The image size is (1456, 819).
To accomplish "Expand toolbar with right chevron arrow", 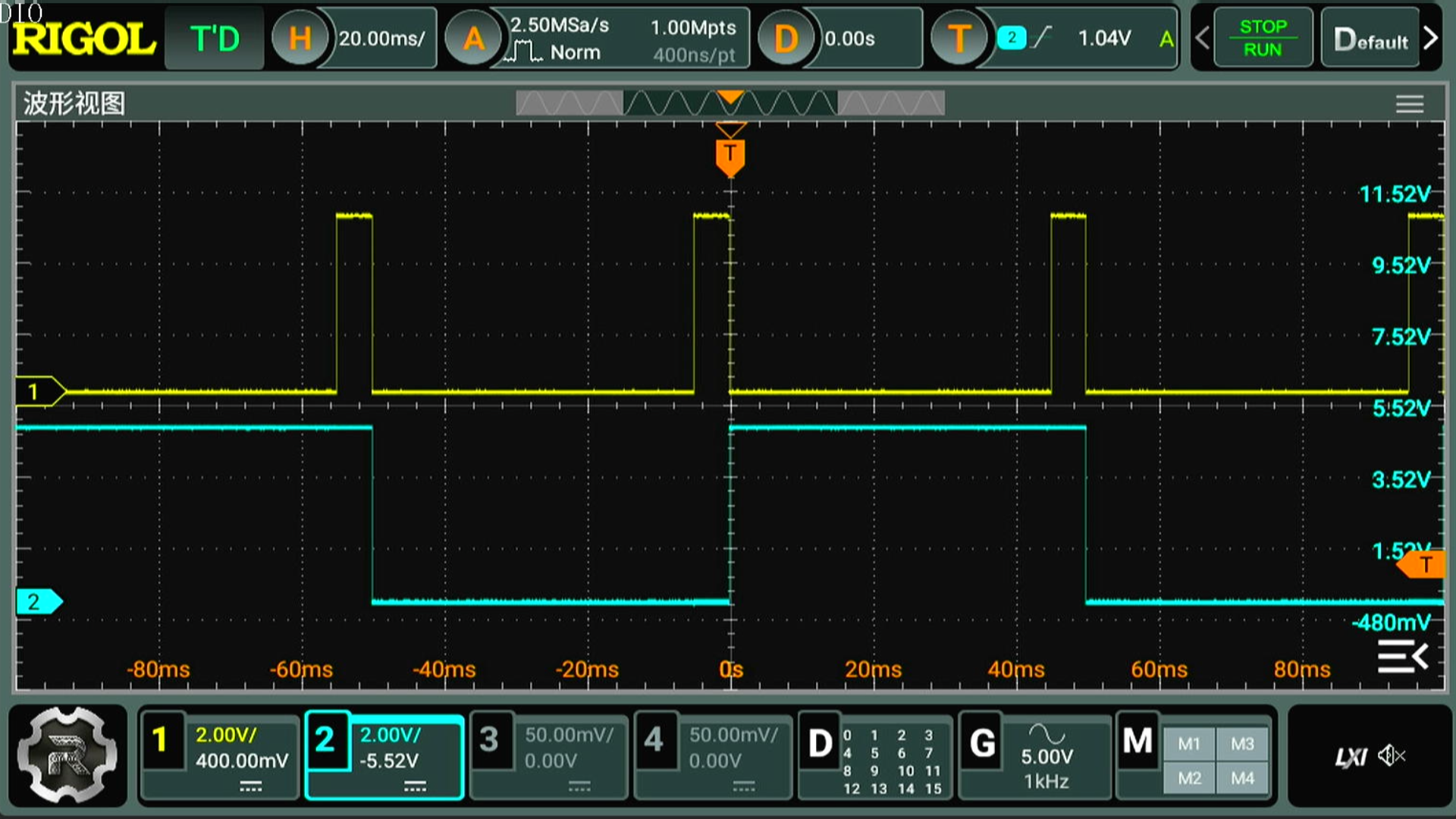I will coord(1431,38).
